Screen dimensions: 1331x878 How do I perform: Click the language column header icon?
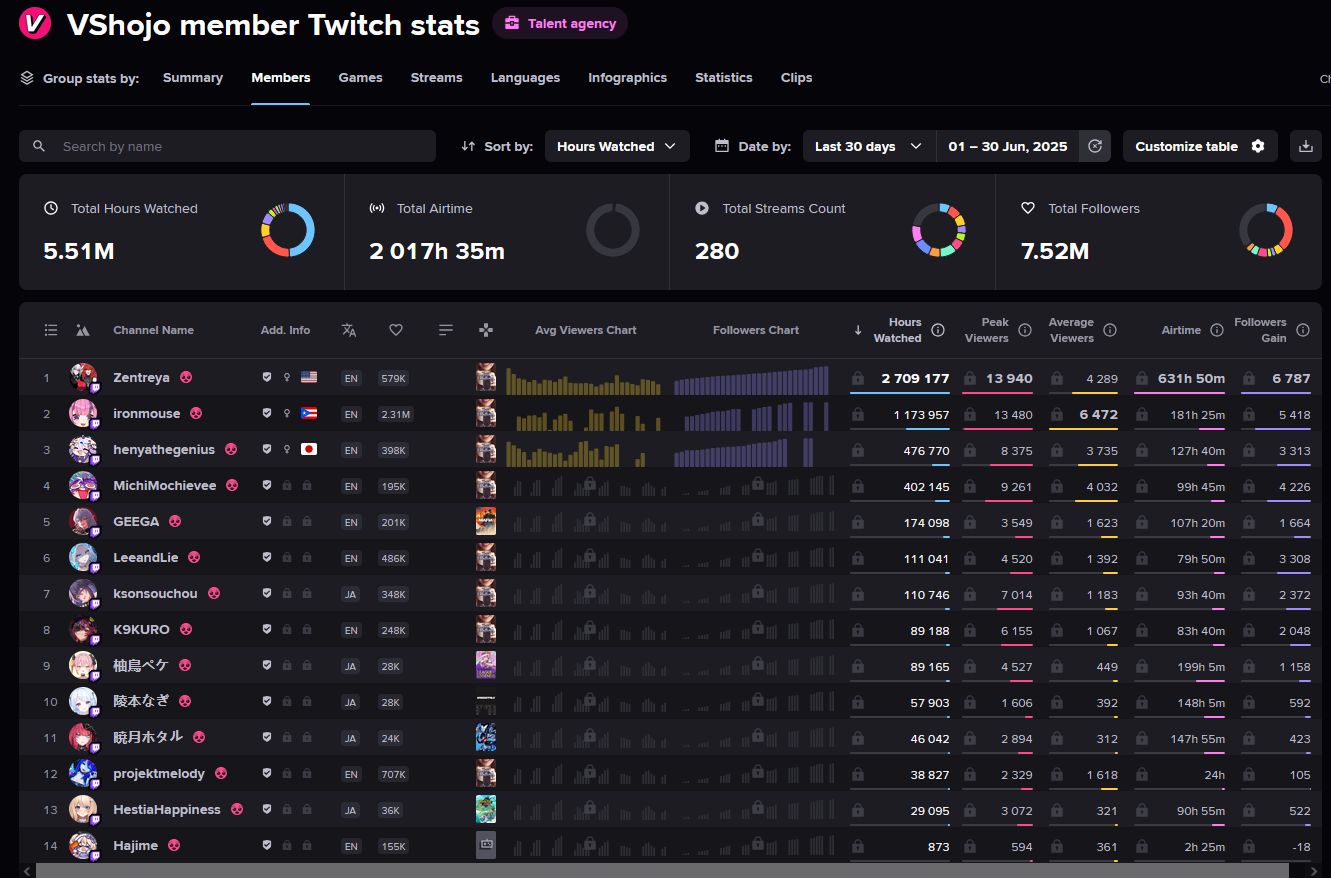click(349, 330)
